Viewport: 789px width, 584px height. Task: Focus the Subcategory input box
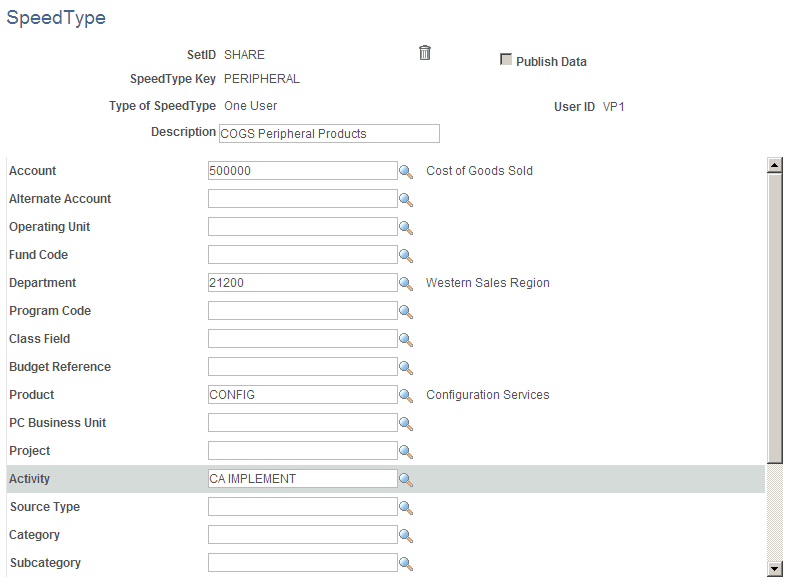pyautogui.click(x=302, y=563)
